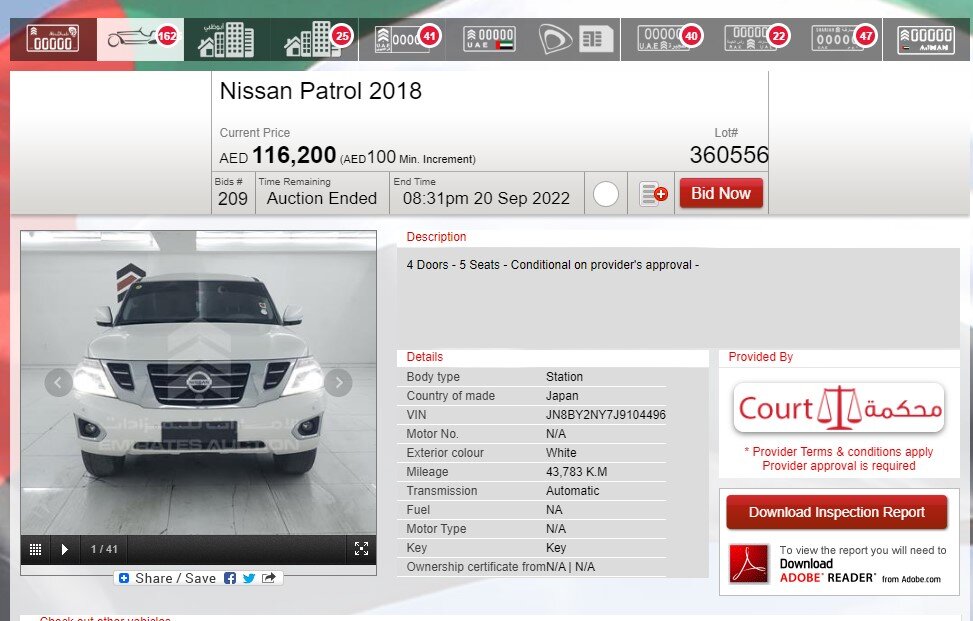Viewport: 973px width, 621px height.
Task: Open Abu Dhabi plate numbers category
Action: pyautogui.click(x=53, y=39)
